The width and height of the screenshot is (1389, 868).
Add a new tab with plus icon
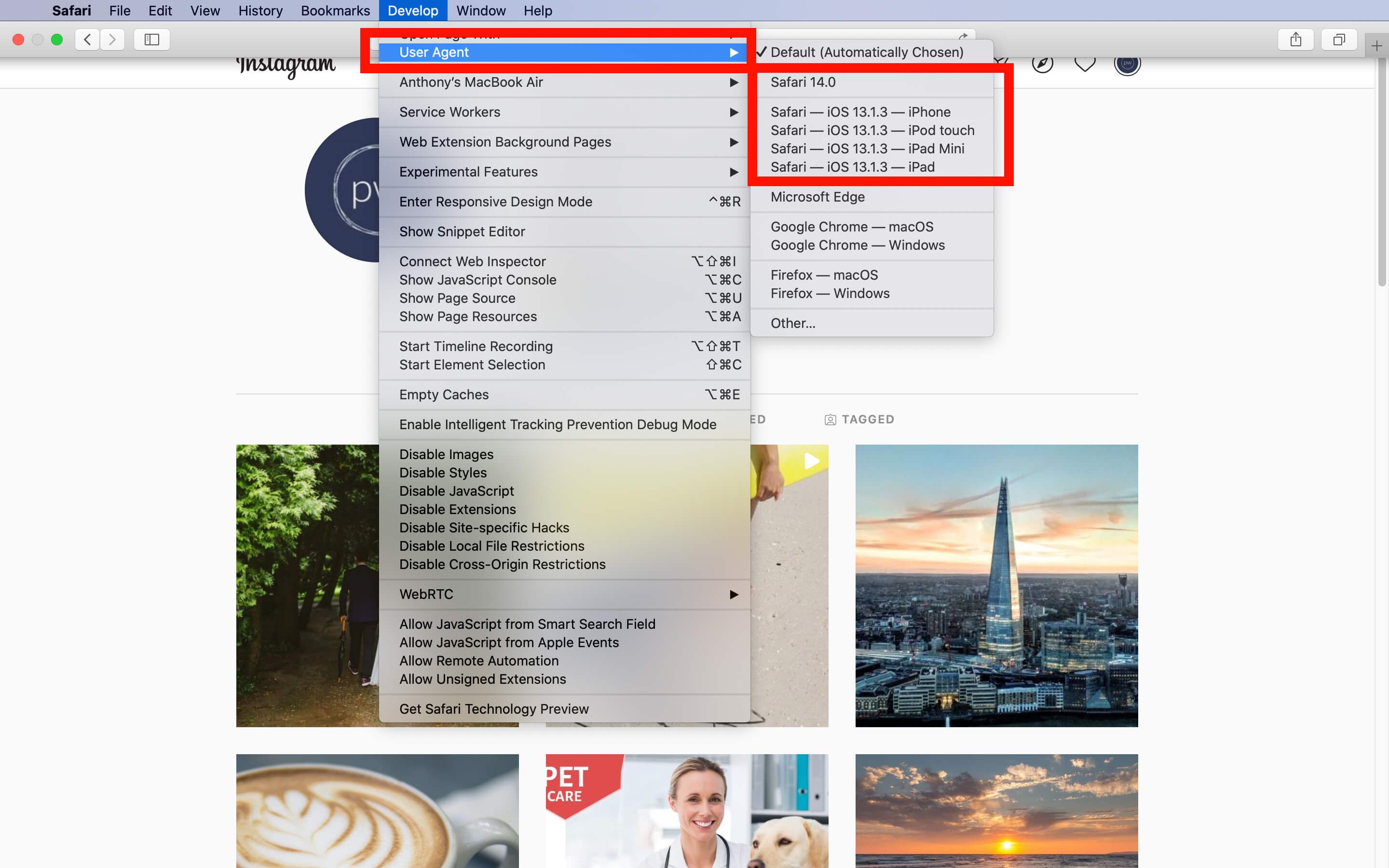pos(1376,45)
